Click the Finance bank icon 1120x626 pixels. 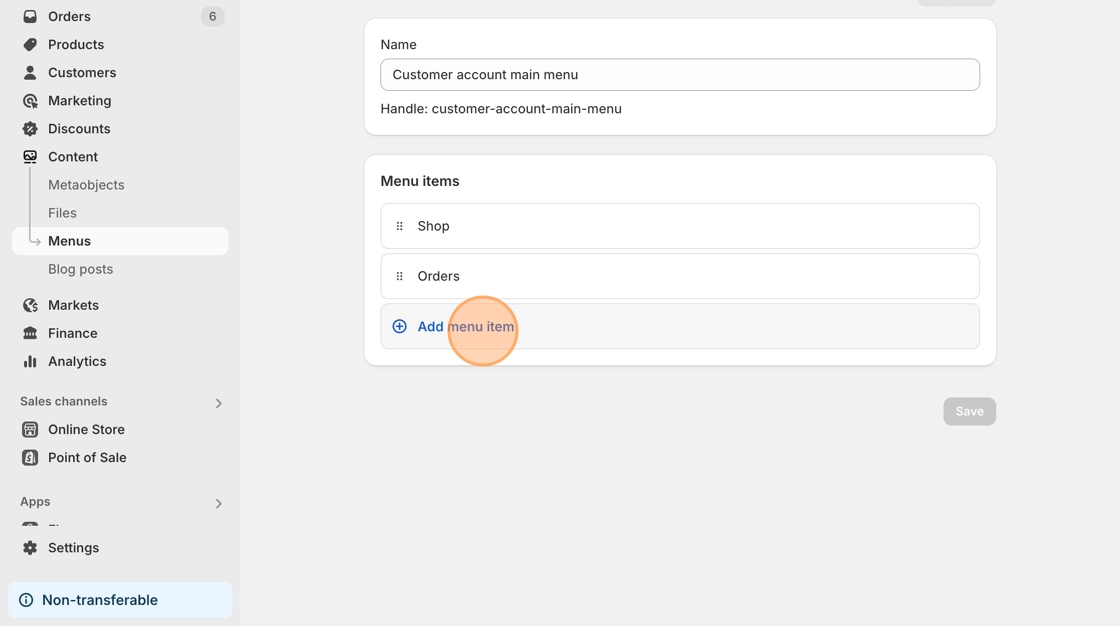(x=30, y=333)
